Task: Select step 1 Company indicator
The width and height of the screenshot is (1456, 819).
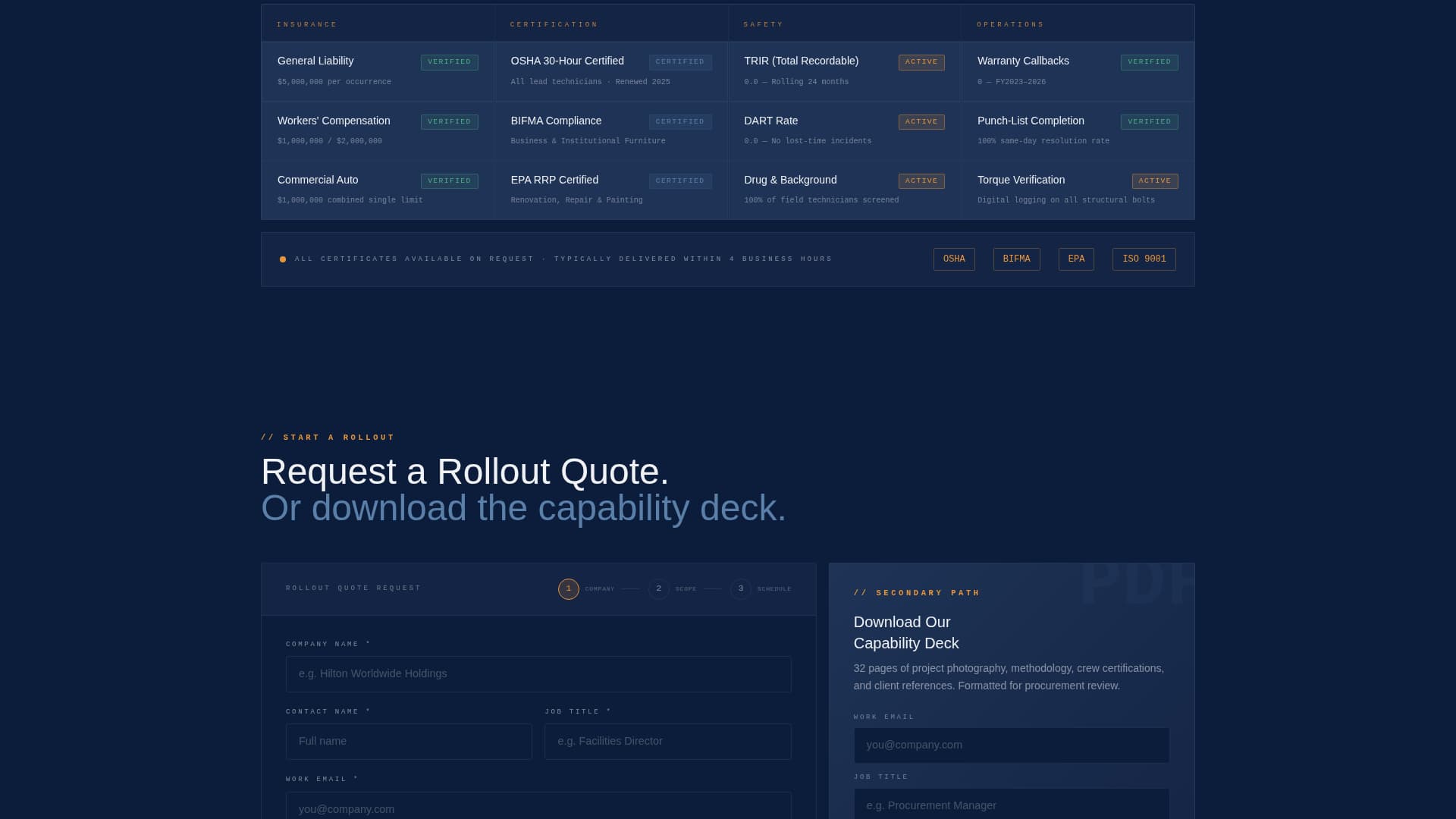Action: [569, 589]
